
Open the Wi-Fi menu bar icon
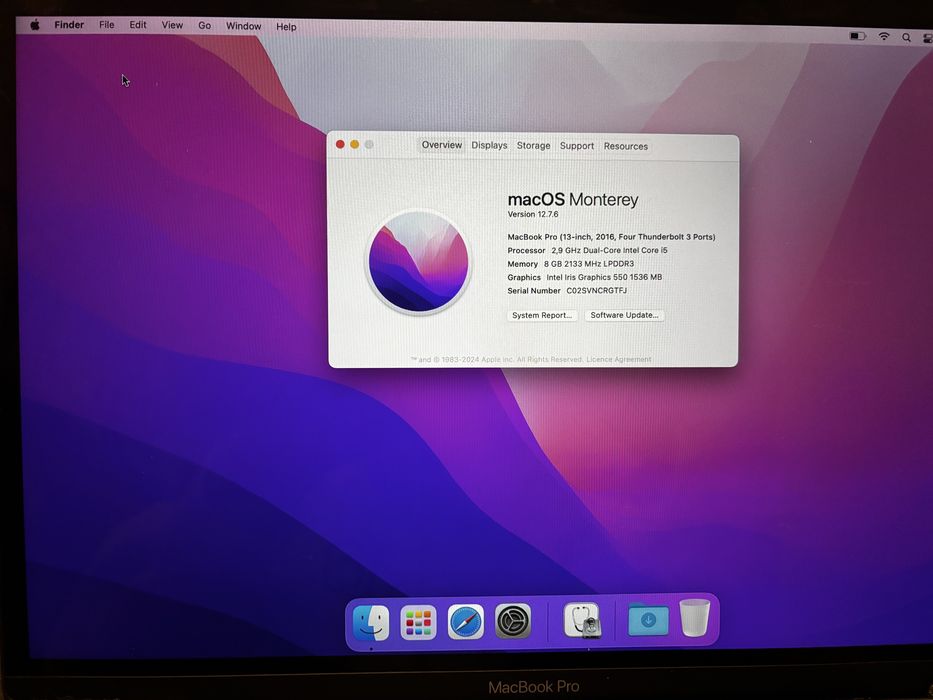(884, 36)
